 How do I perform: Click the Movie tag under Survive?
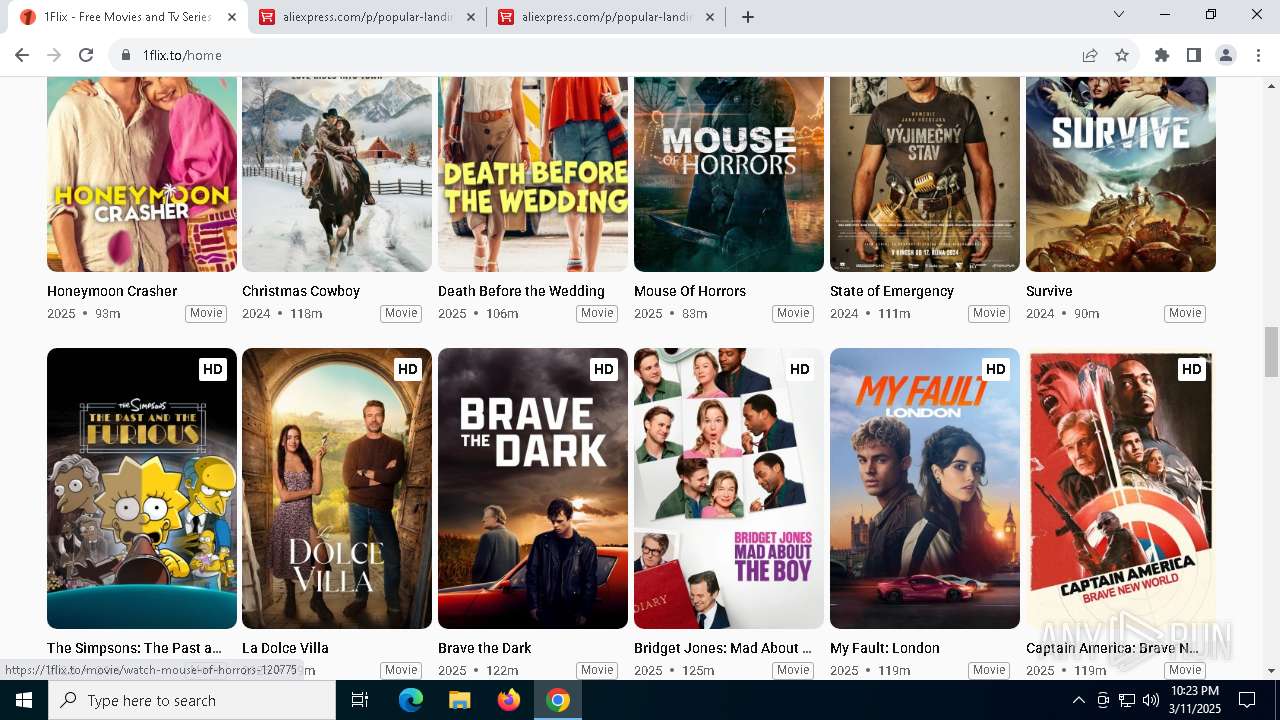1185,314
